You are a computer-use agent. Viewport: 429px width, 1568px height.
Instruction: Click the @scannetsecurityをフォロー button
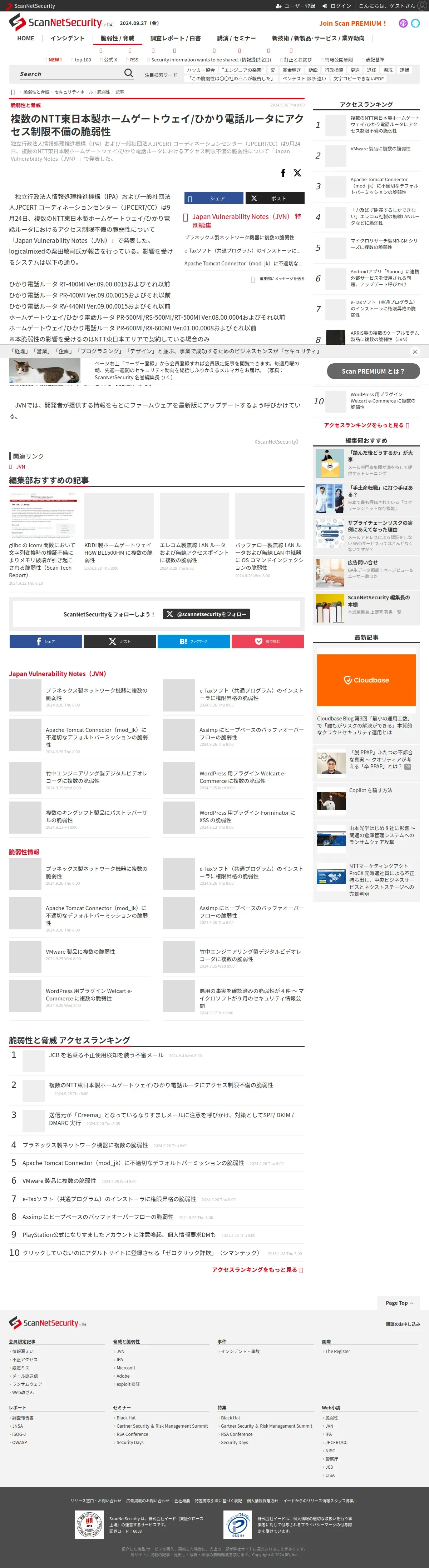coord(207,614)
